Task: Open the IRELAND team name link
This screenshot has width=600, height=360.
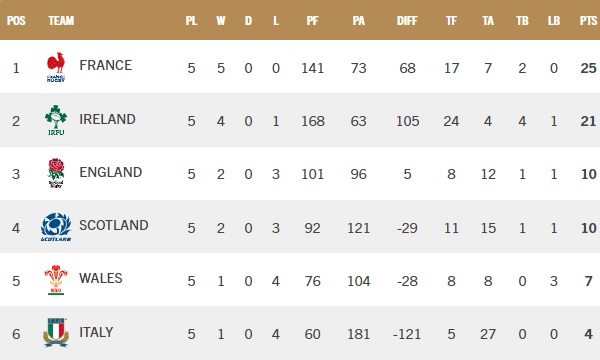Action: tap(108, 119)
